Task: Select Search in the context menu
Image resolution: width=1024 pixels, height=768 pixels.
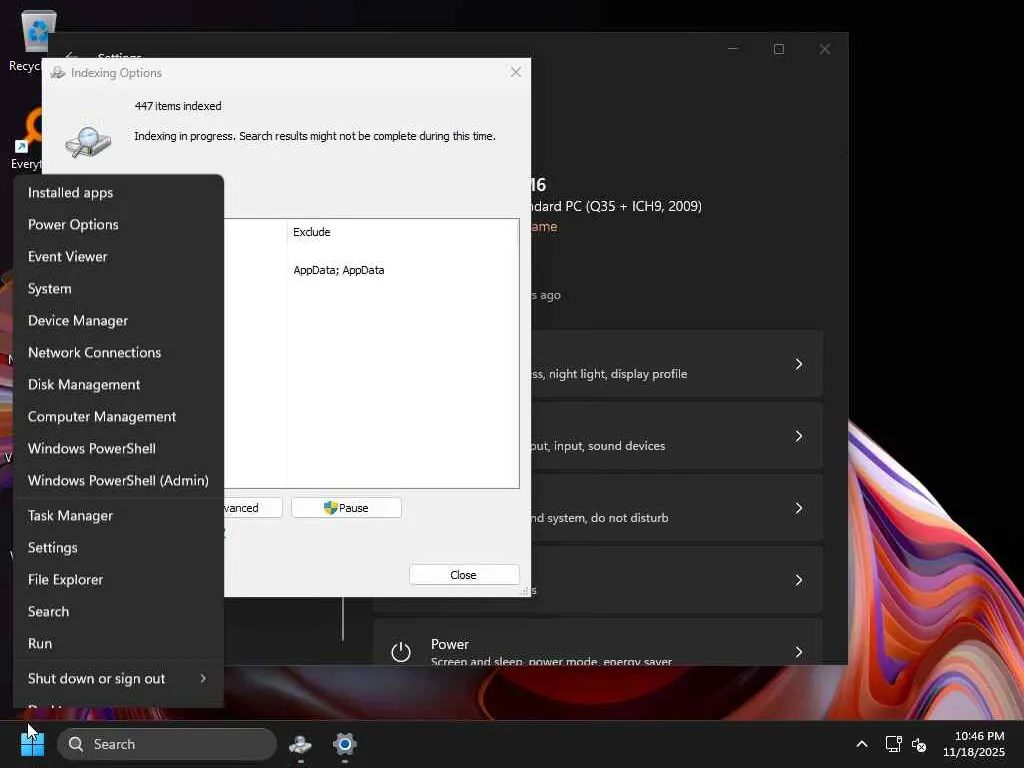Action: [x=118, y=612]
